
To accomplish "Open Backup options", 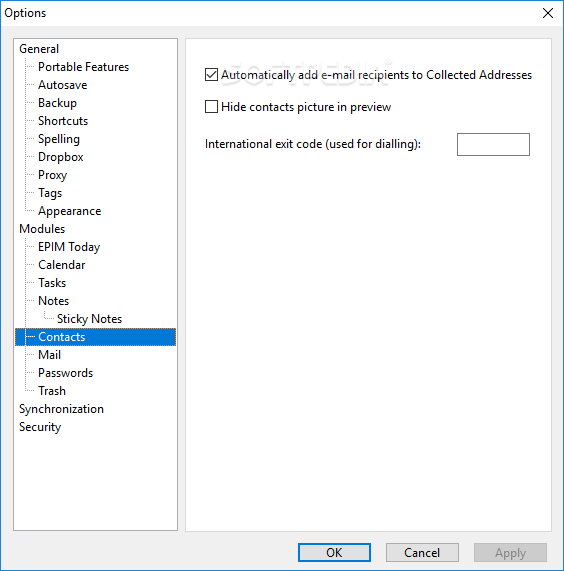I will coord(58,103).
